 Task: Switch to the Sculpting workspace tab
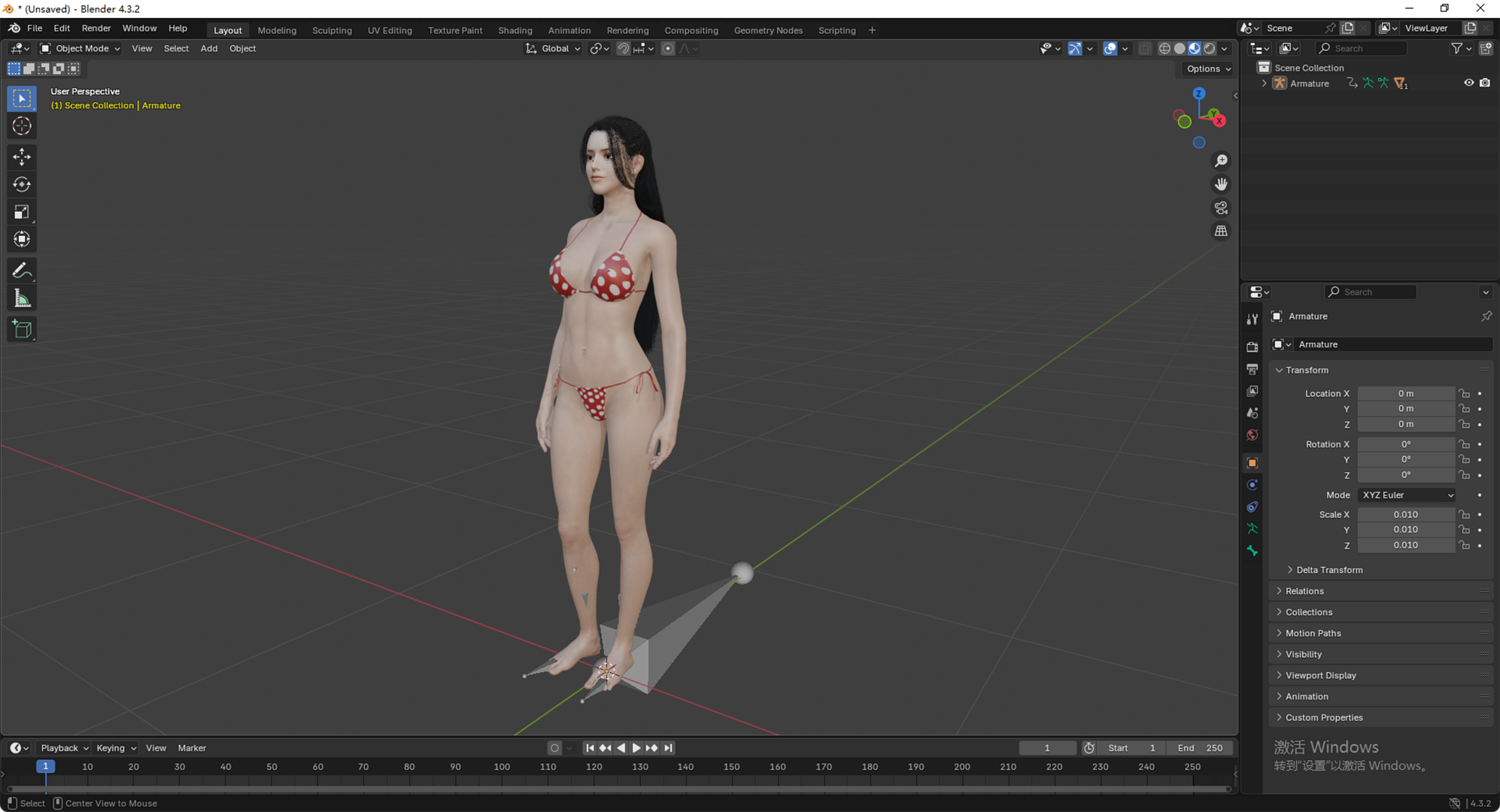tap(332, 30)
